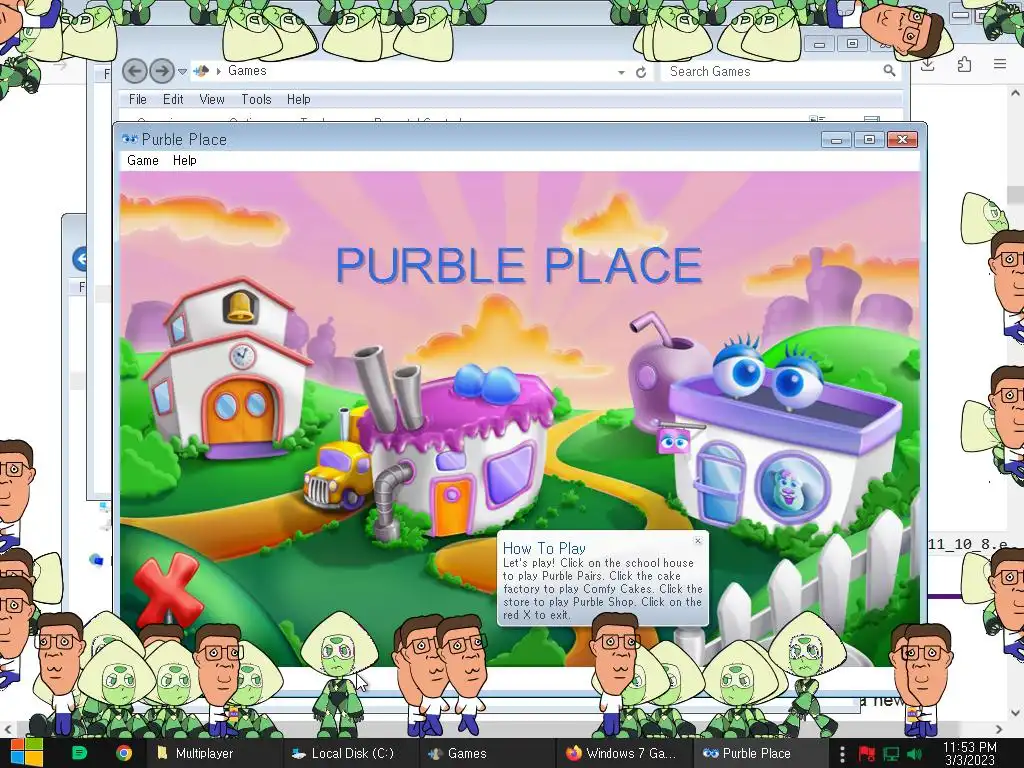Click the search magnifier icon in Games
This screenshot has height=768, width=1024.
(x=889, y=71)
